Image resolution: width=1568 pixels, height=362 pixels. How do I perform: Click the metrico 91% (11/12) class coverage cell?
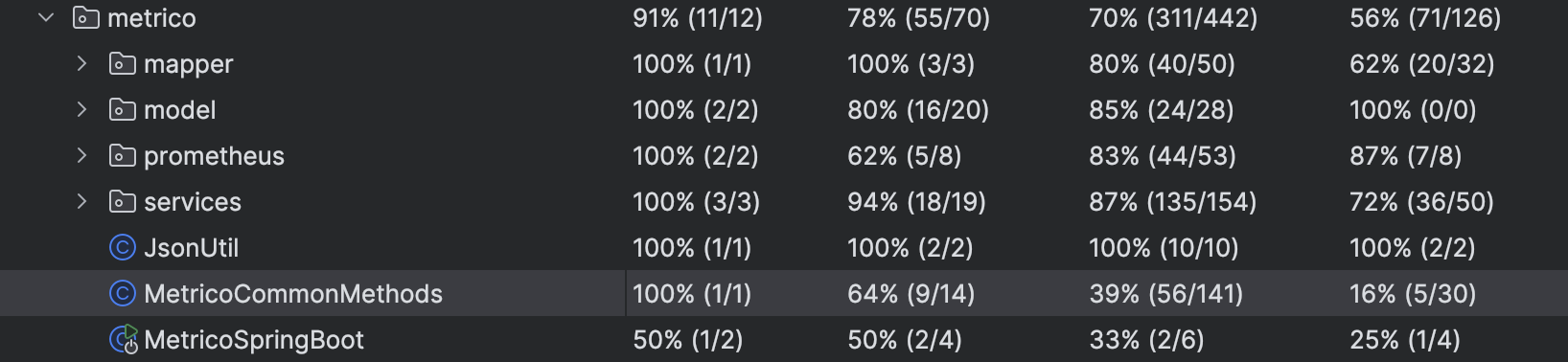(698, 17)
